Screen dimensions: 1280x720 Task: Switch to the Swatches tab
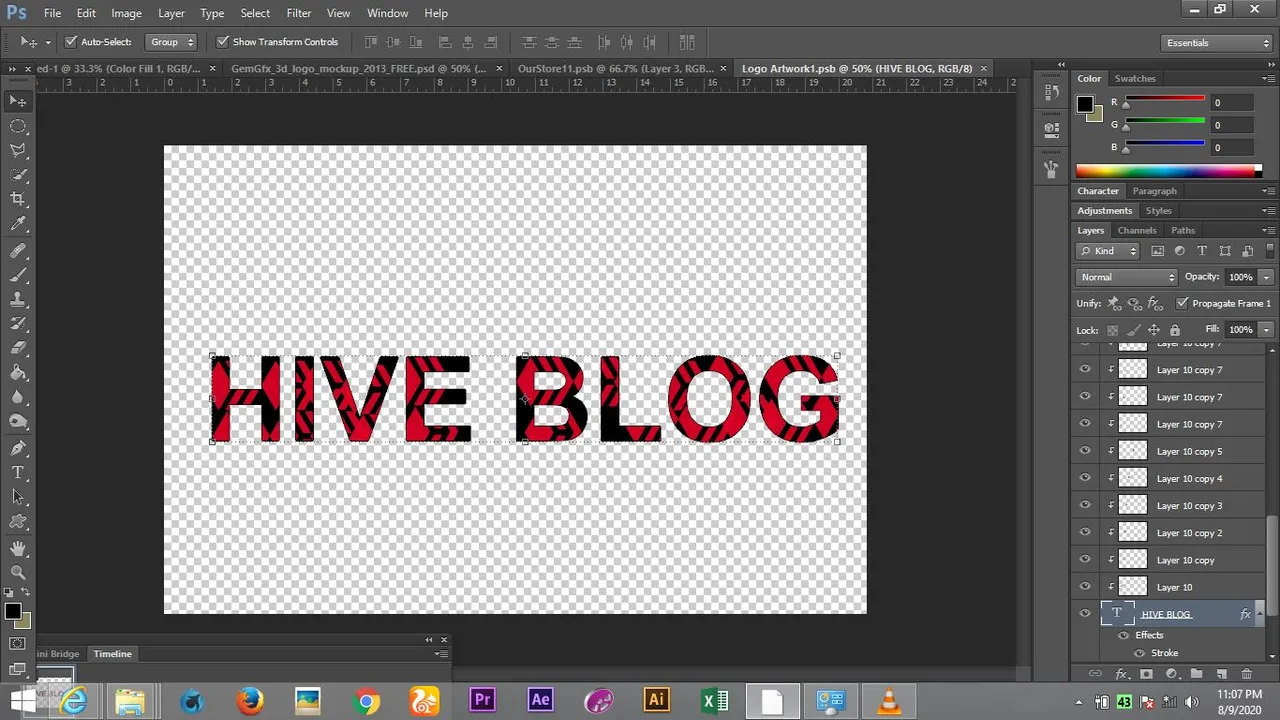pos(1135,78)
